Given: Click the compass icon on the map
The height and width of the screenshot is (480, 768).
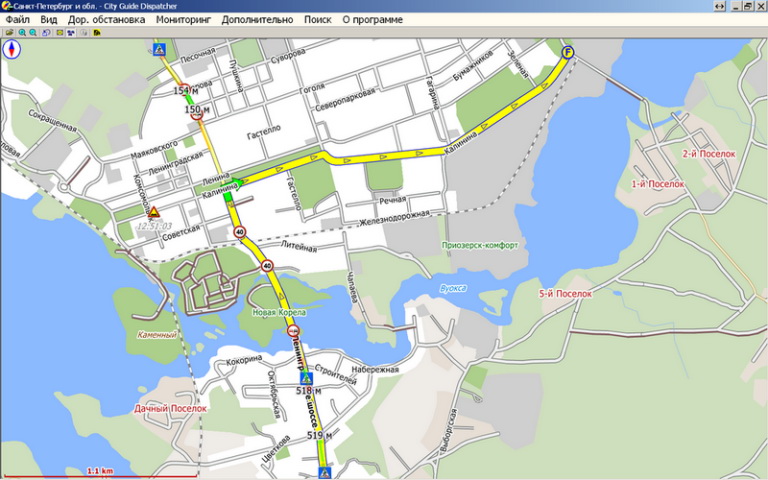Looking at the screenshot, I should 12,49.
